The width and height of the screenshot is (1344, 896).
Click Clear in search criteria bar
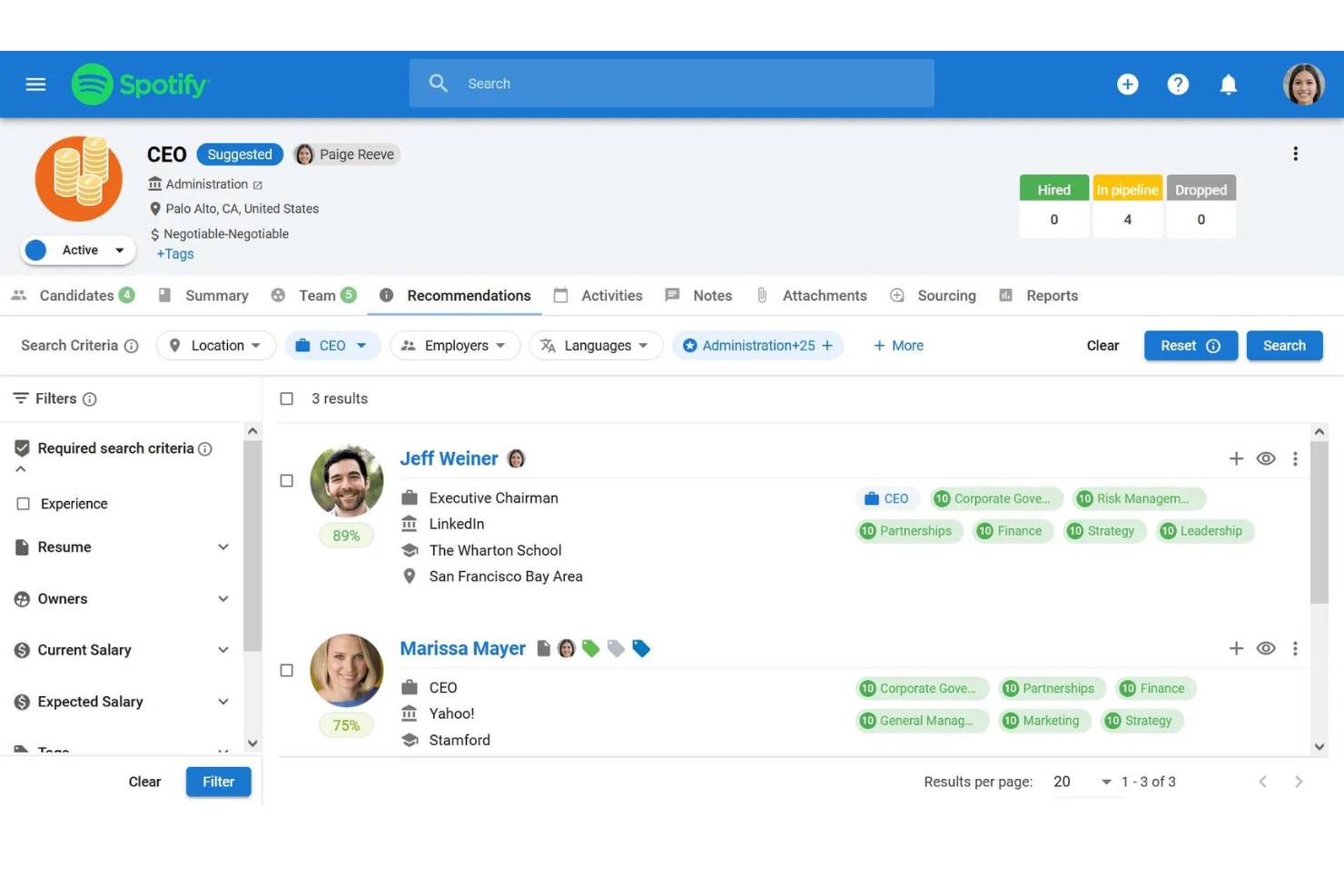(1102, 346)
